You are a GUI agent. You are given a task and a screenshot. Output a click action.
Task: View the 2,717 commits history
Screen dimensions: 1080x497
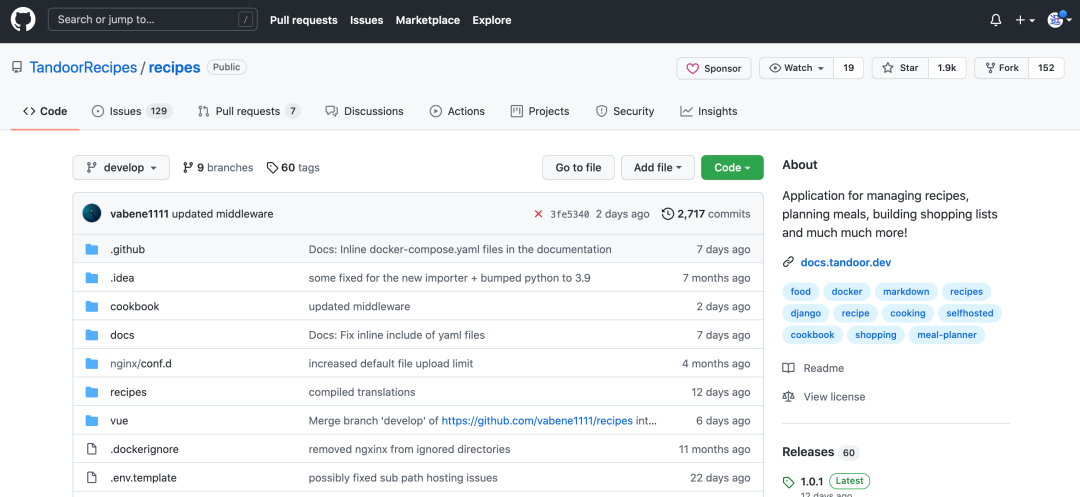point(706,214)
